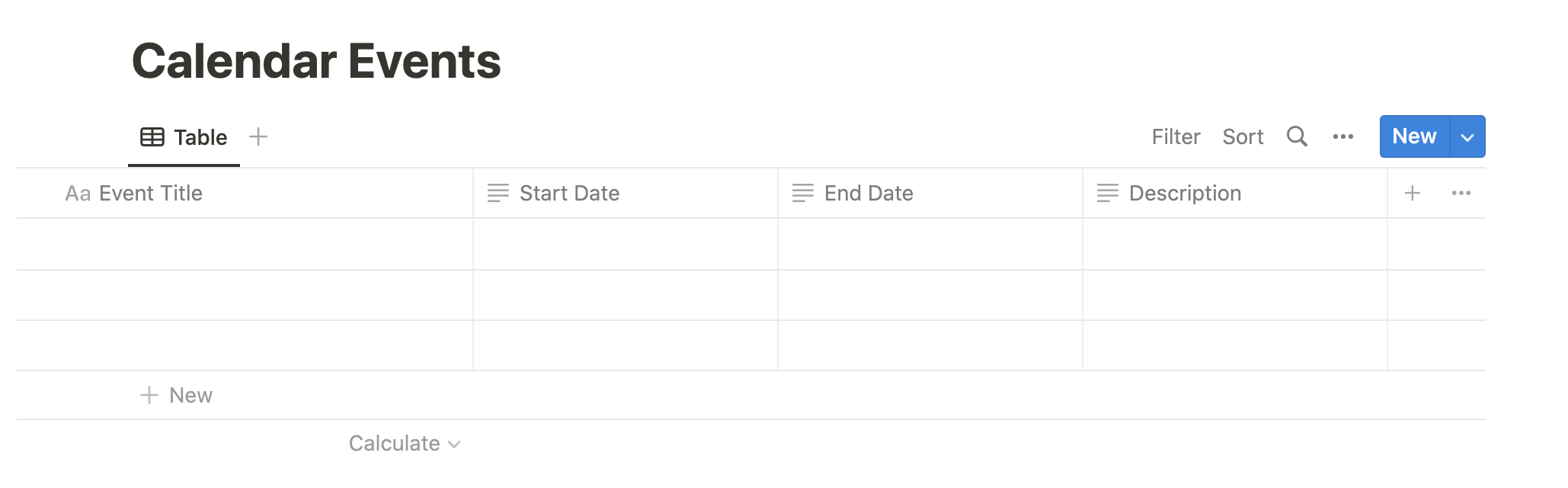Select second row Start Date cell
The width and height of the screenshot is (1568, 488).
(x=626, y=295)
